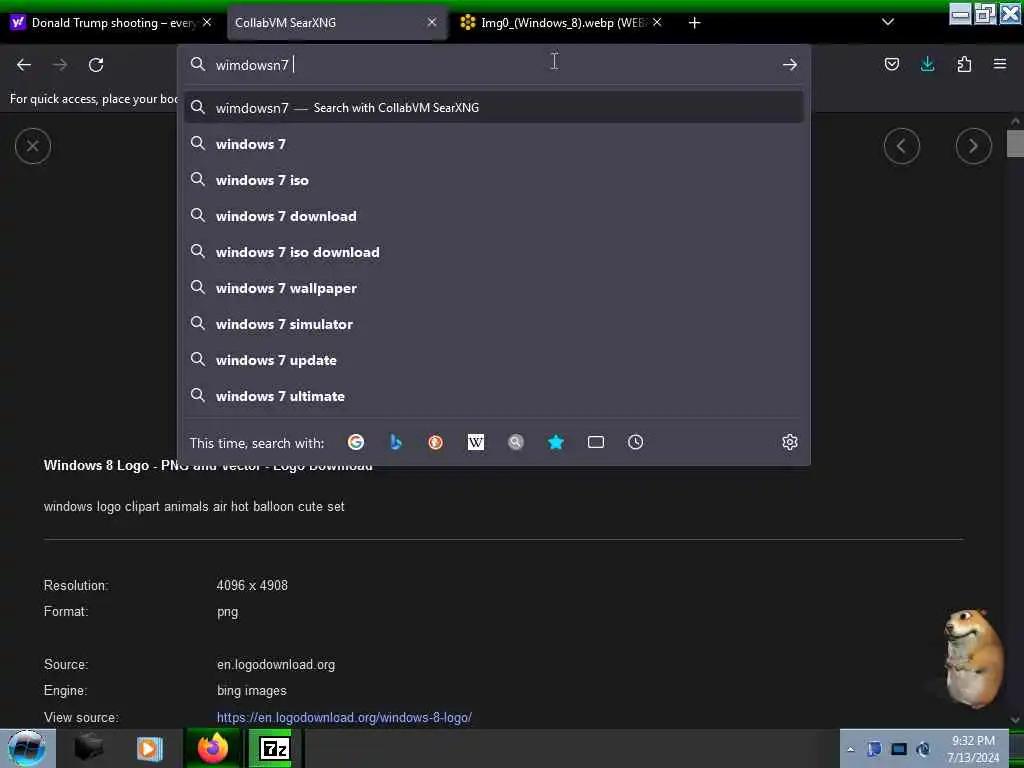The height and width of the screenshot is (768, 1024).
Task: Open the clock showing 9:32 PM
Action: 973,749
